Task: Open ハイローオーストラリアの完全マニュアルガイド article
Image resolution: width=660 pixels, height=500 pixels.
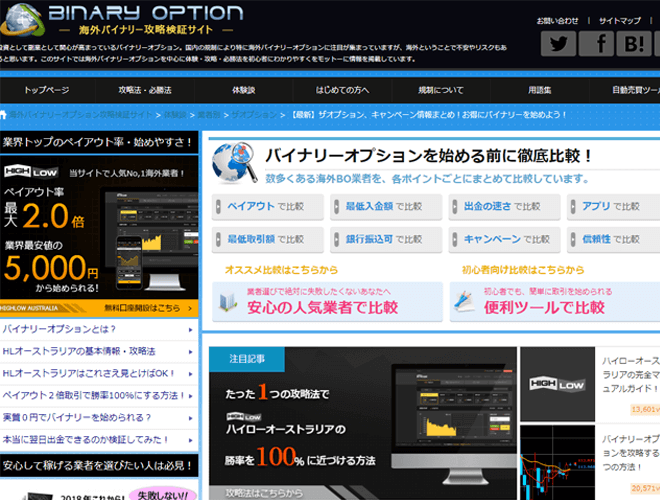Action: 631,375
